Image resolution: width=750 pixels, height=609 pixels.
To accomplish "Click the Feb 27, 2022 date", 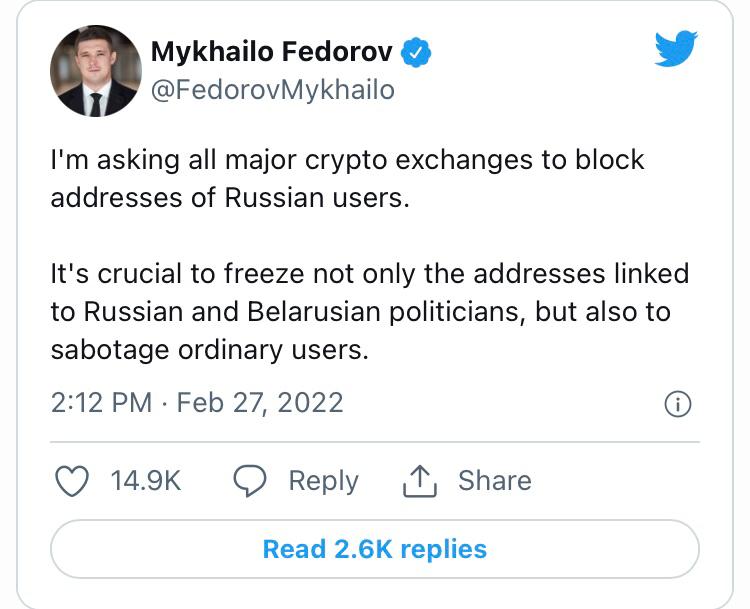I will (260, 403).
